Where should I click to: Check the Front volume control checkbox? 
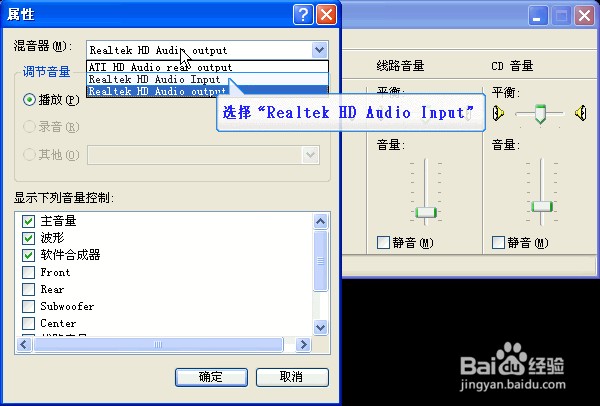point(28,272)
